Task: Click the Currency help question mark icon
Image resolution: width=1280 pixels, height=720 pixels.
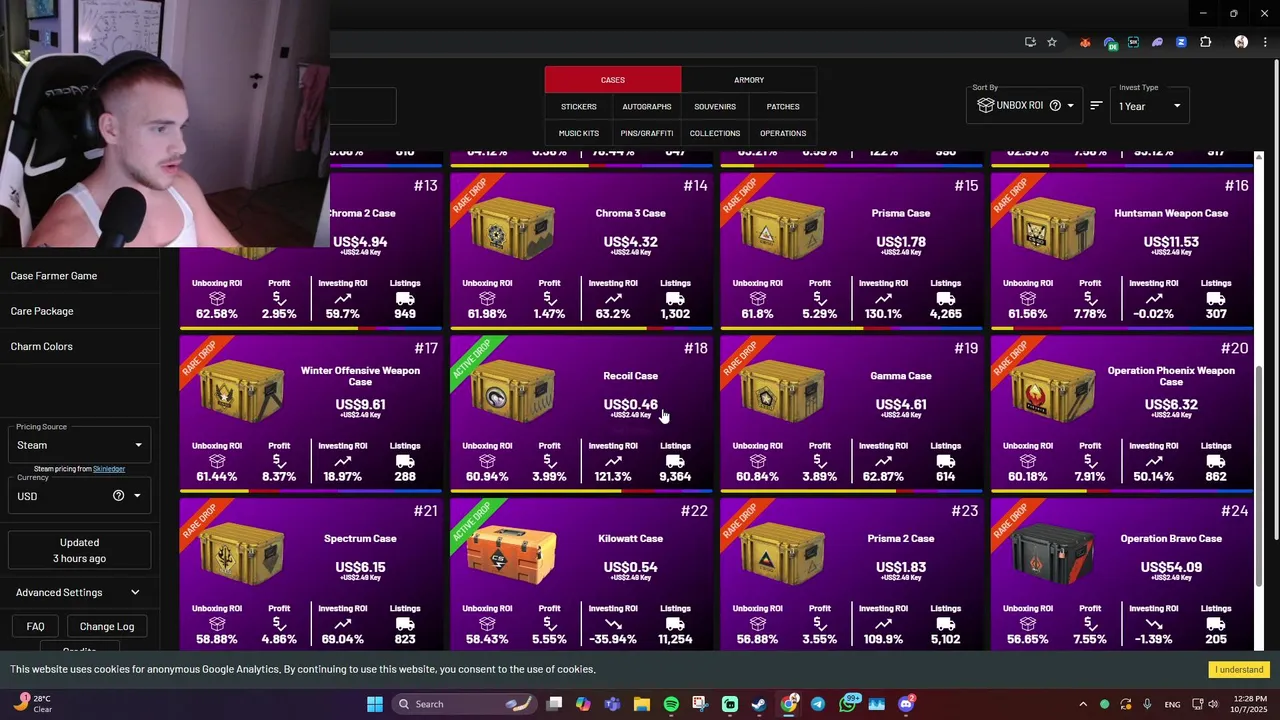Action: 118,496
